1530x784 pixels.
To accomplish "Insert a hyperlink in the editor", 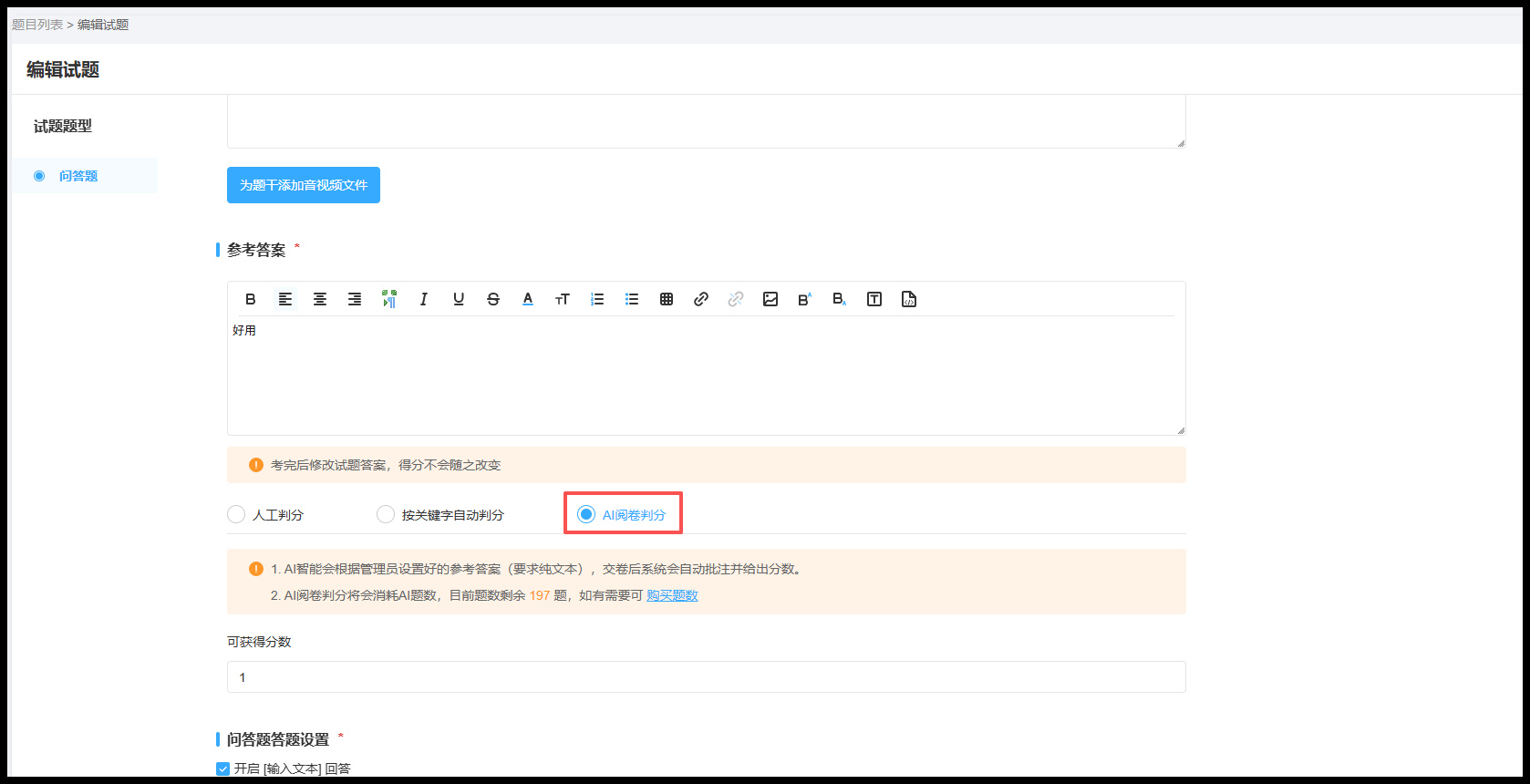I will [x=701, y=299].
